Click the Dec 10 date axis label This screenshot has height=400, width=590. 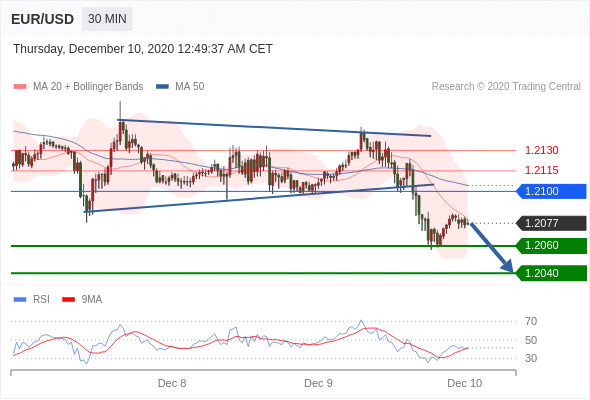click(x=465, y=383)
